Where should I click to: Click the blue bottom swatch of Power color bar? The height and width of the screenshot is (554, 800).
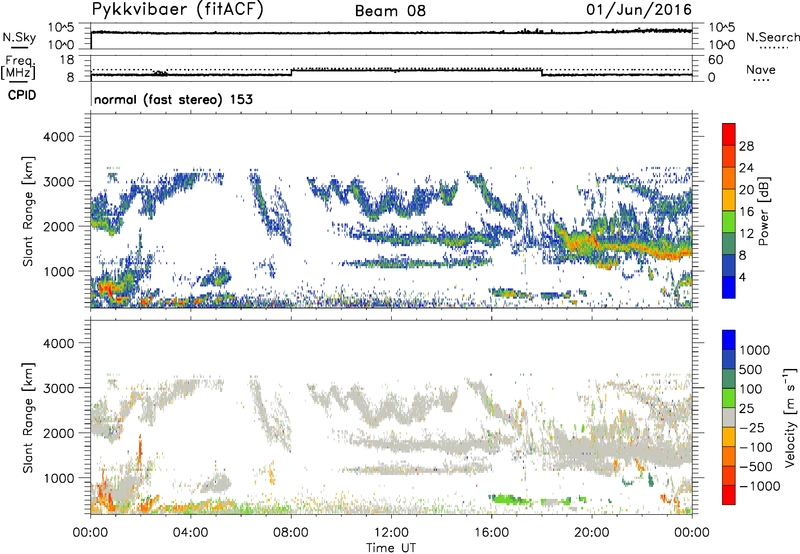[x=729, y=289]
